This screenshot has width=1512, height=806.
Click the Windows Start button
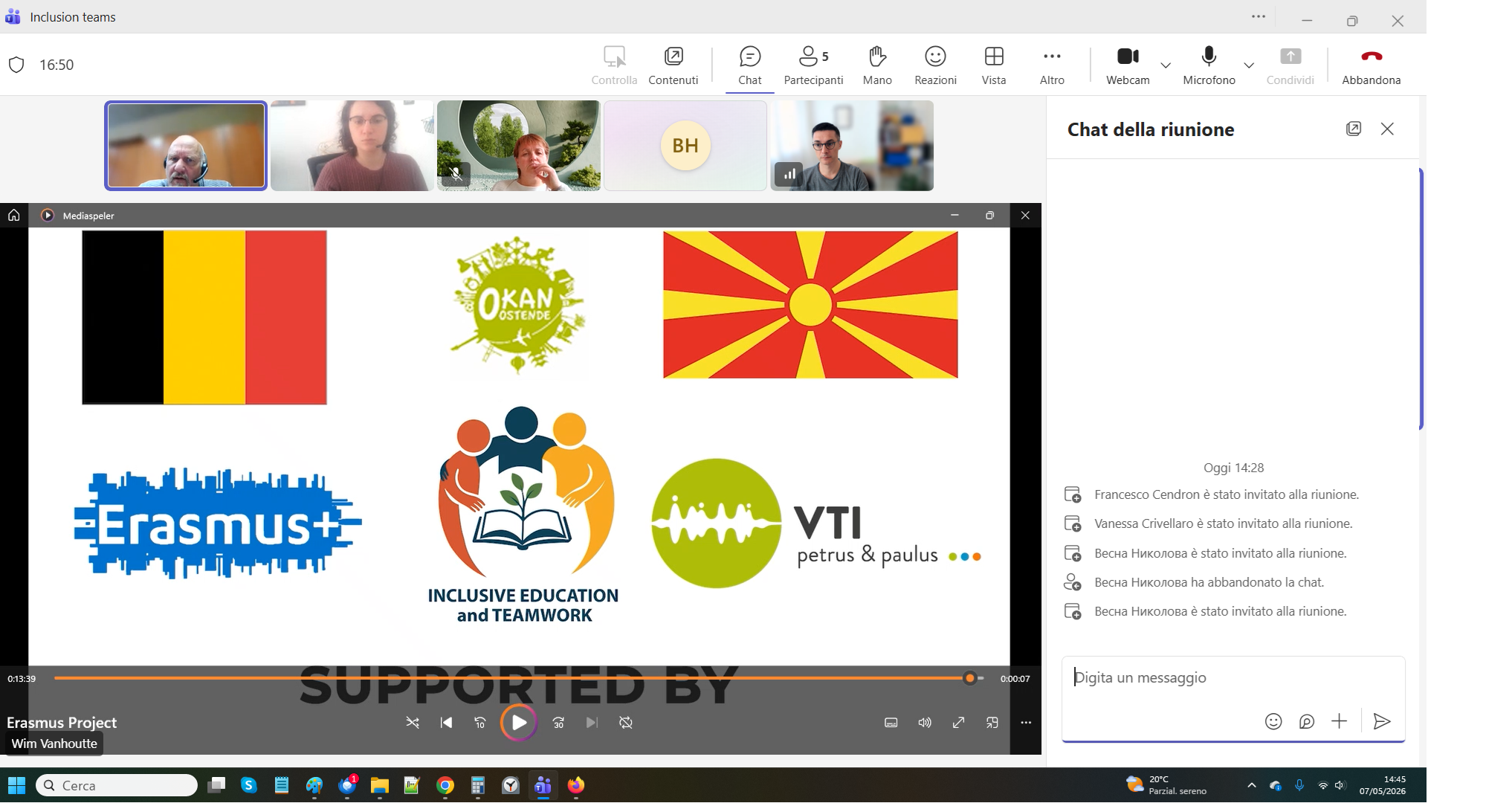coord(16,785)
